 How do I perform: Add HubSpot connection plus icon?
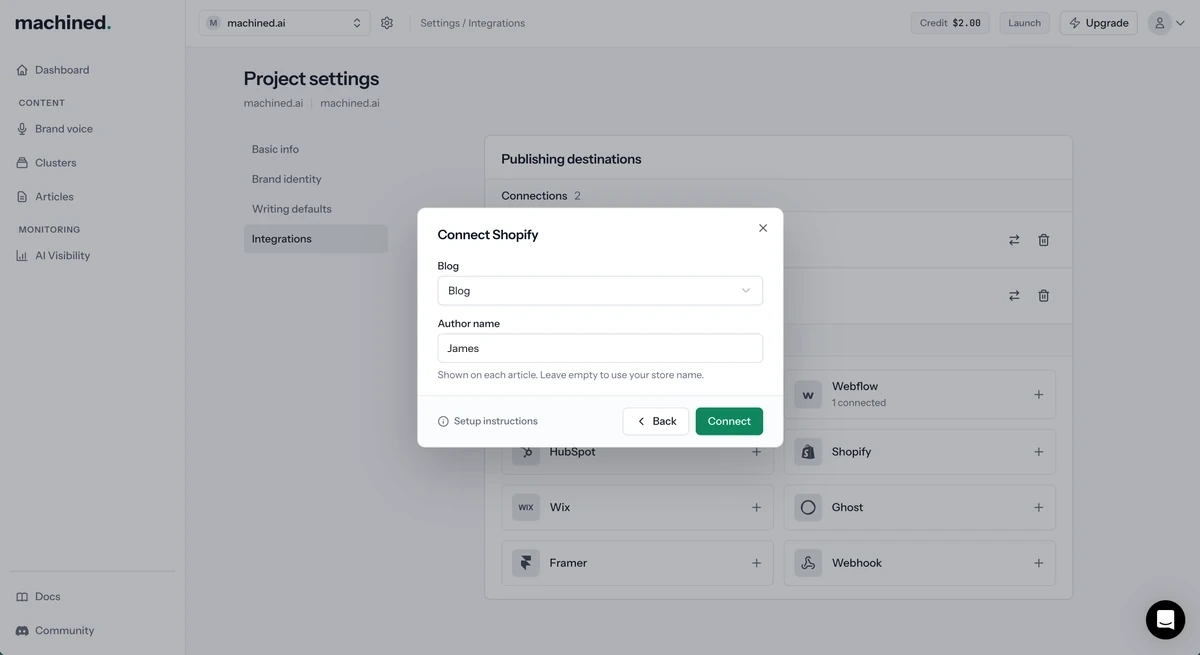[x=756, y=452]
